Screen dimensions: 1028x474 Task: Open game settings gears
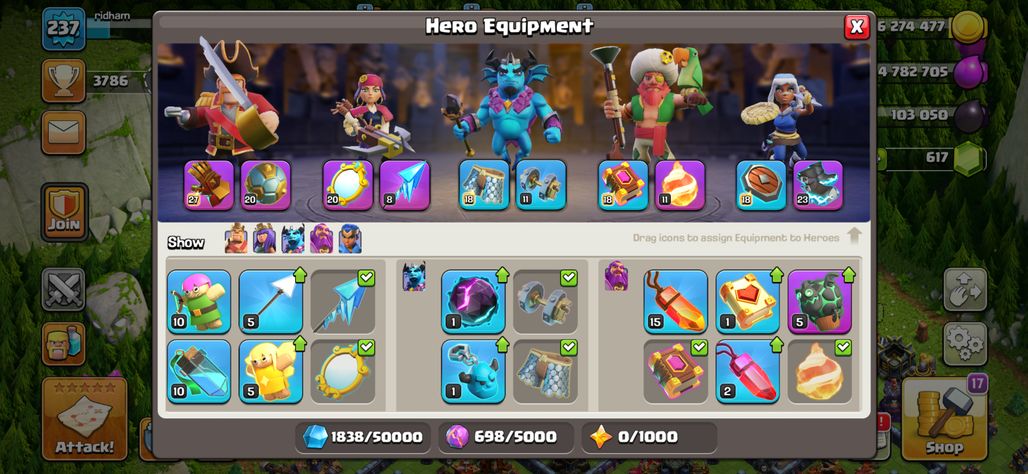pyautogui.click(x=965, y=344)
